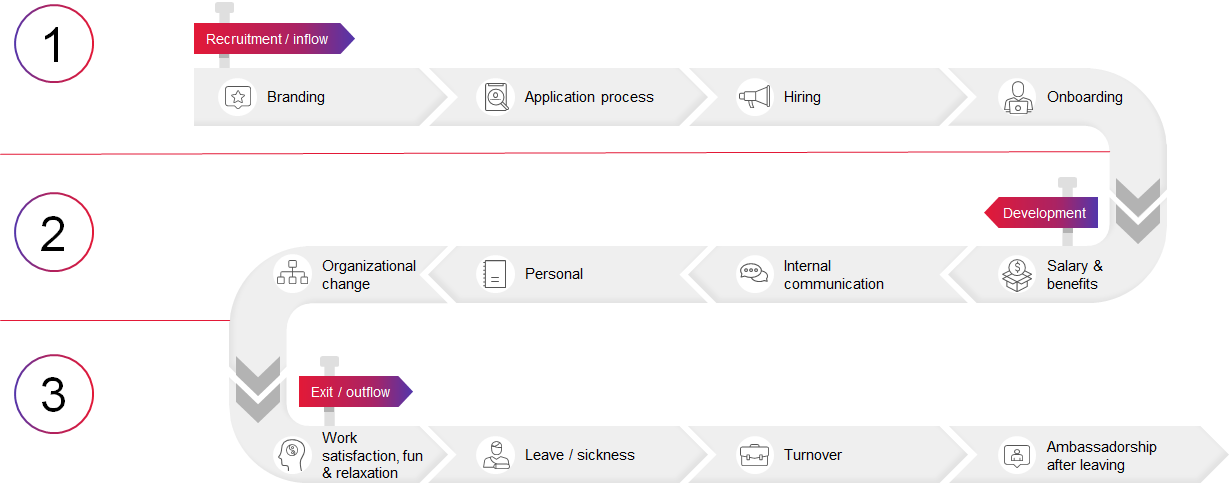Select the Organizational change hierarchy icon
Screen dimensions: 1229x490
(x=292, y=274)
